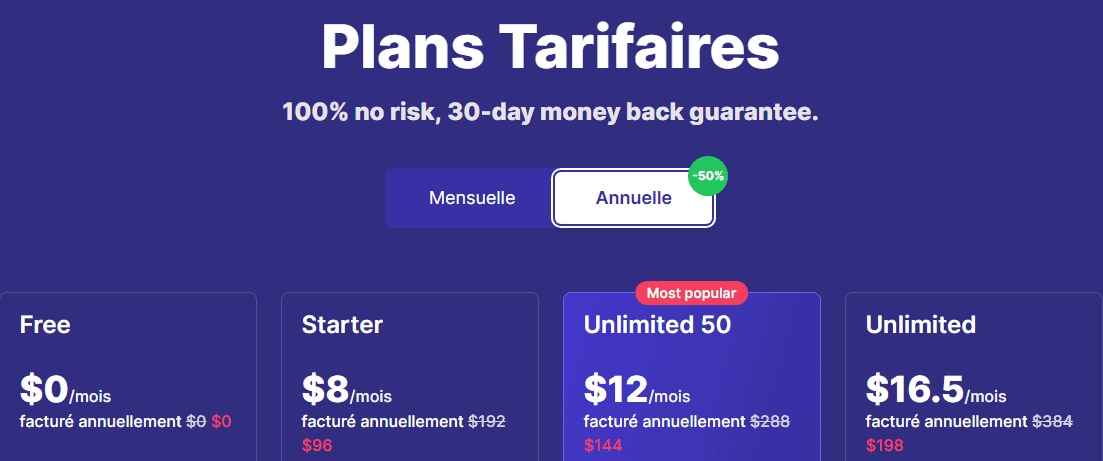Choose the Unlimited 50 plan heading
This screenshot has height=461, width=1103.
pos(657,324)
